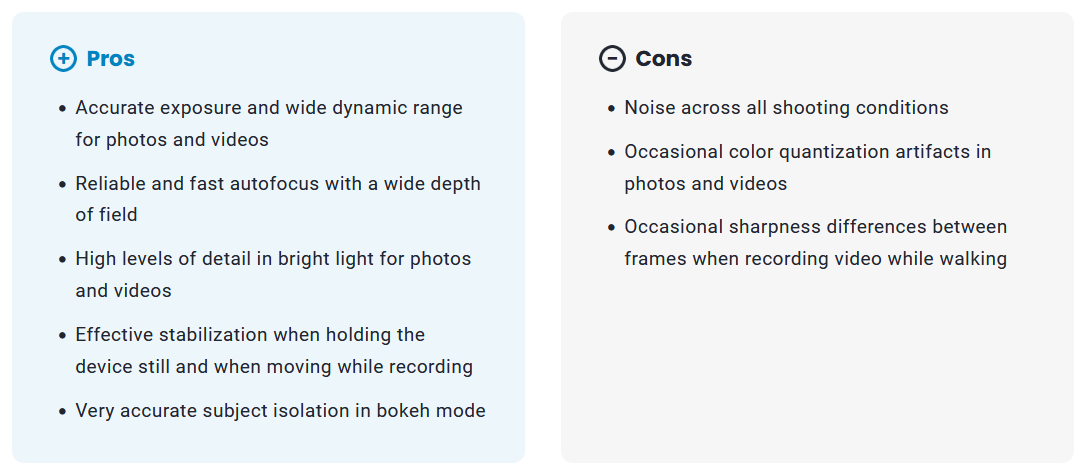The width and height of the screenshot is (1085, 475).
Task: Click the bullet before 'Occasional sharpness differences'
Action: pos(612,228)
